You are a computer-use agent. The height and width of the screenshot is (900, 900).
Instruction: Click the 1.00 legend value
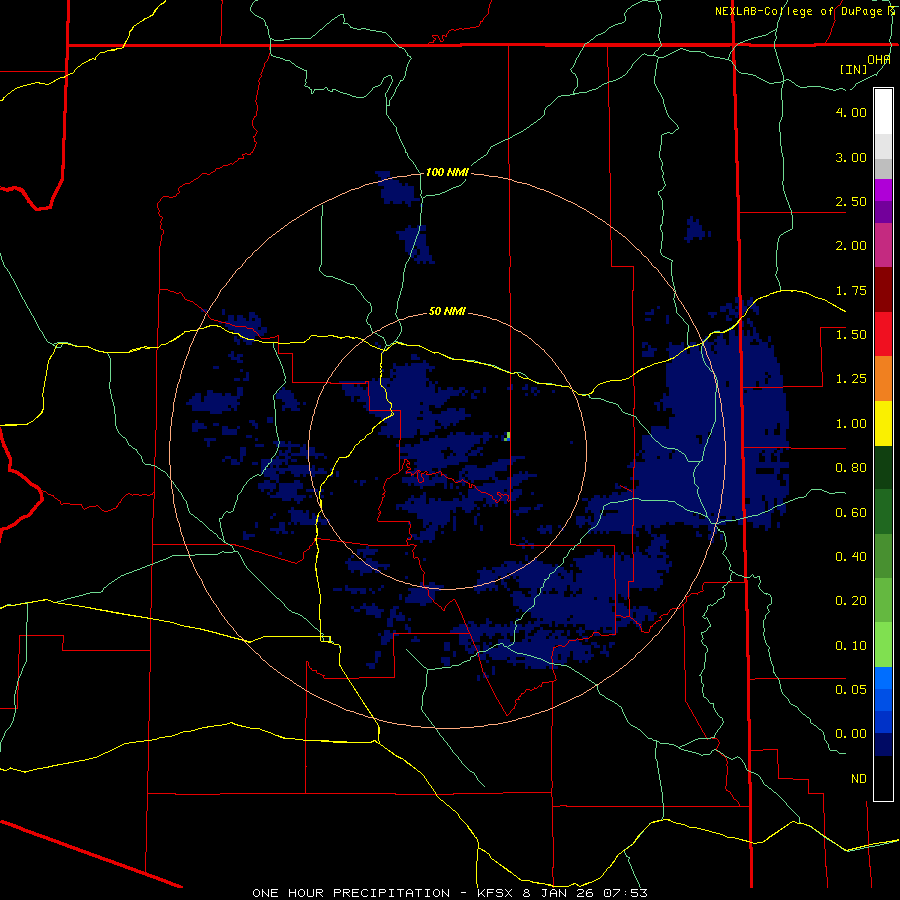pyautogui.click(x=851, y=424)
